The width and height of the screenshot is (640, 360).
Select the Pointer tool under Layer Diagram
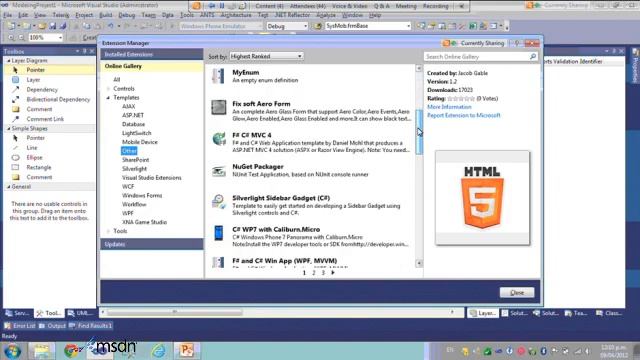pos(36,70)
